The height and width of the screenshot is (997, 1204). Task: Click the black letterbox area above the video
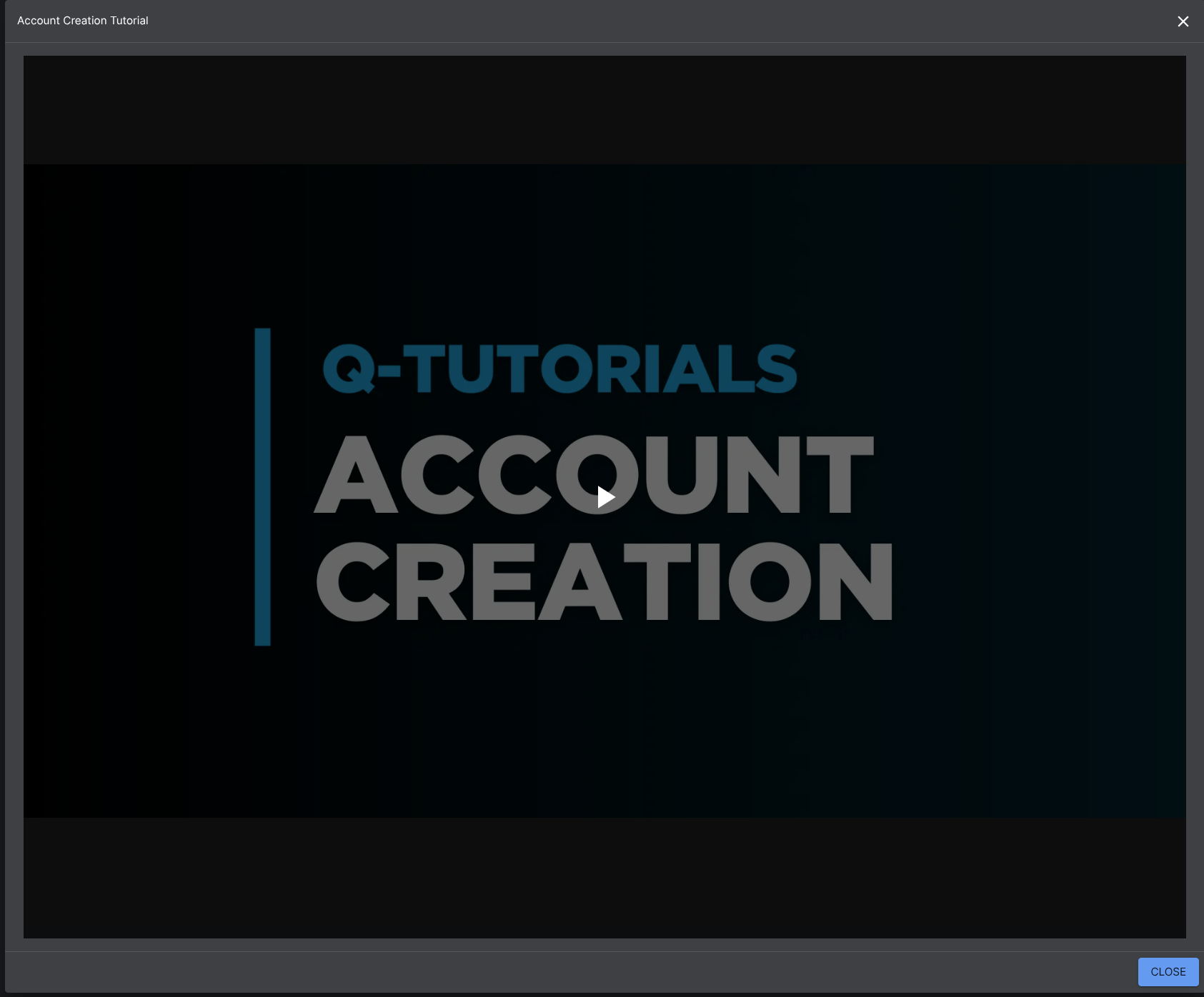pos(605,110)
